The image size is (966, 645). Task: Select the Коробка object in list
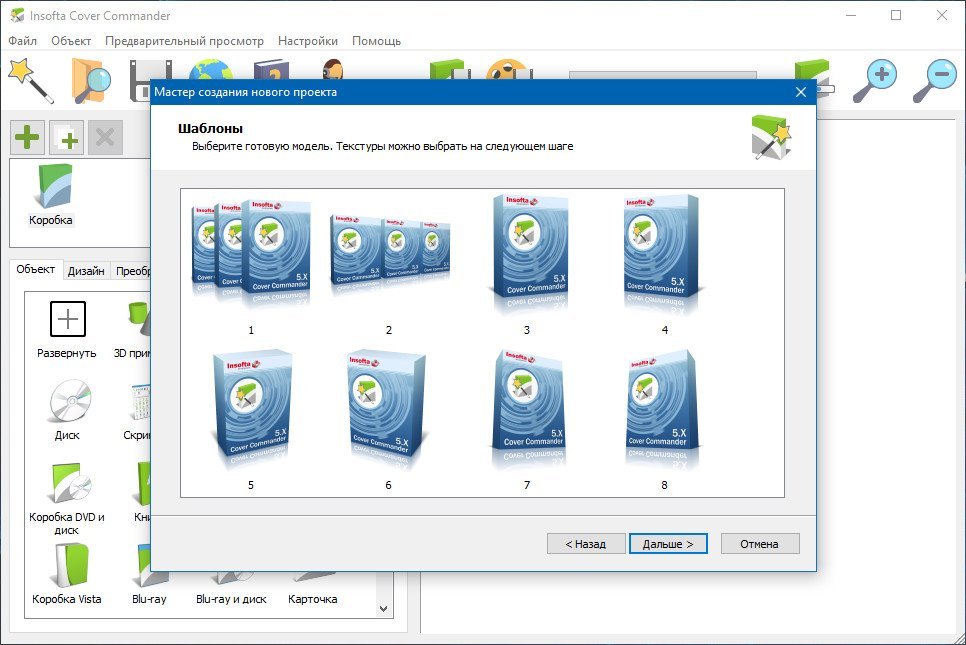tap(51, 195)
